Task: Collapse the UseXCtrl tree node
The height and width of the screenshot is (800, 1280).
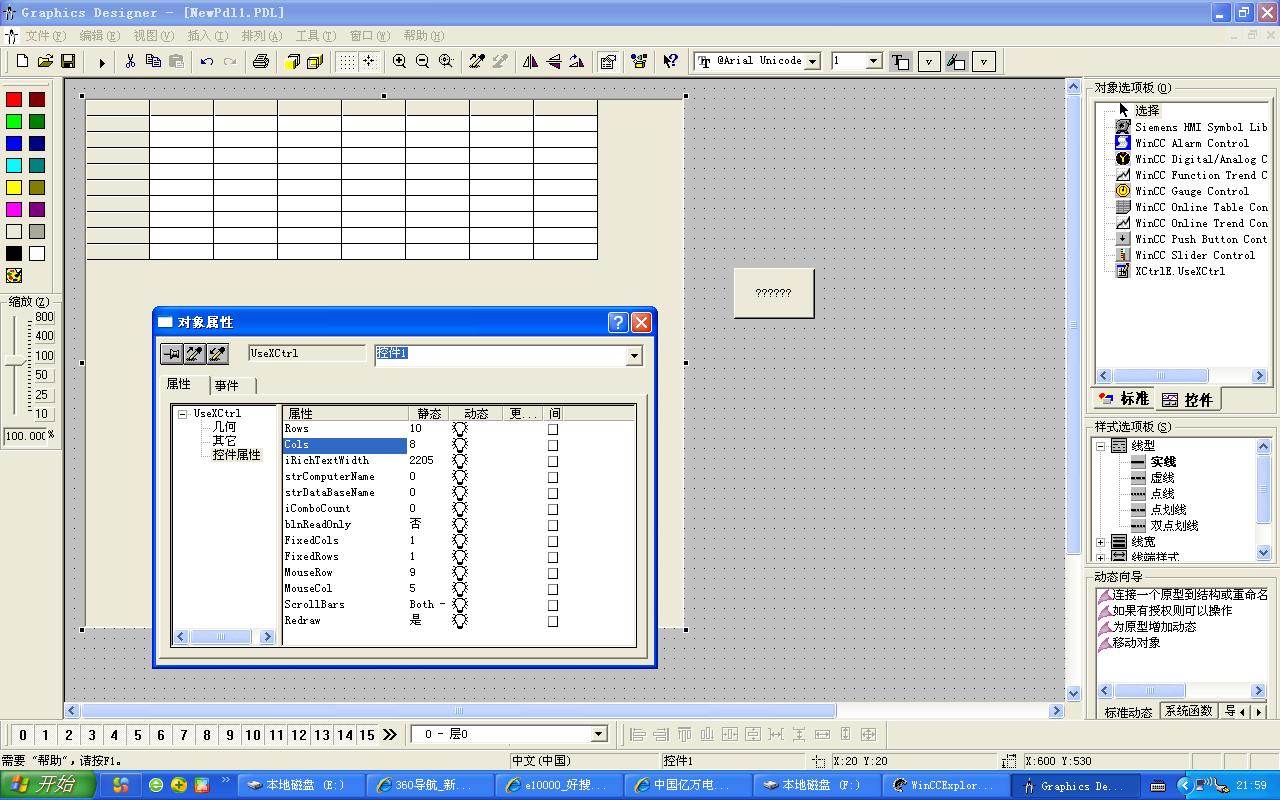Action: (182, 413)
